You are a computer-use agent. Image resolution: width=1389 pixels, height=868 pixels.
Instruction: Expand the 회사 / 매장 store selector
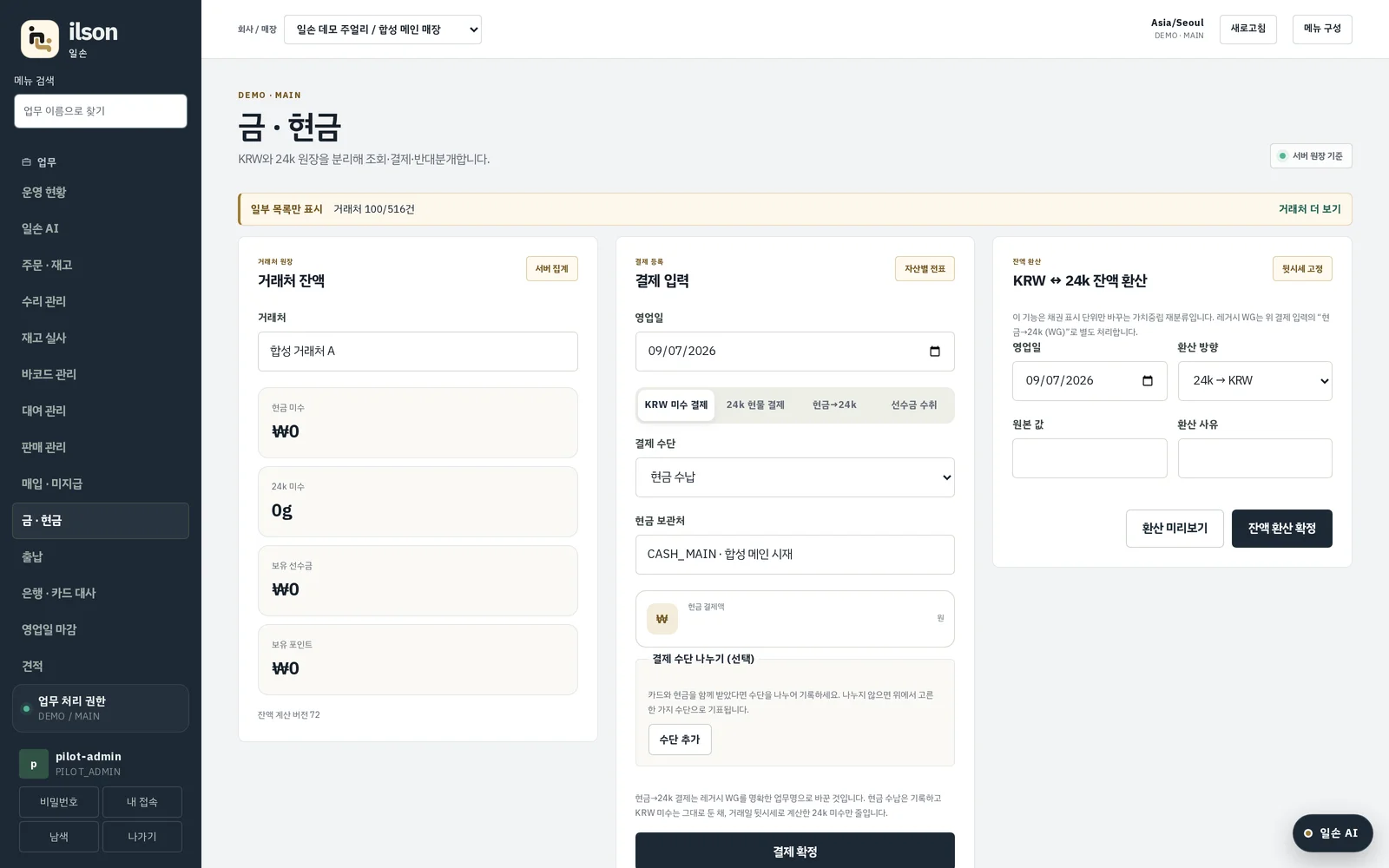383,30
